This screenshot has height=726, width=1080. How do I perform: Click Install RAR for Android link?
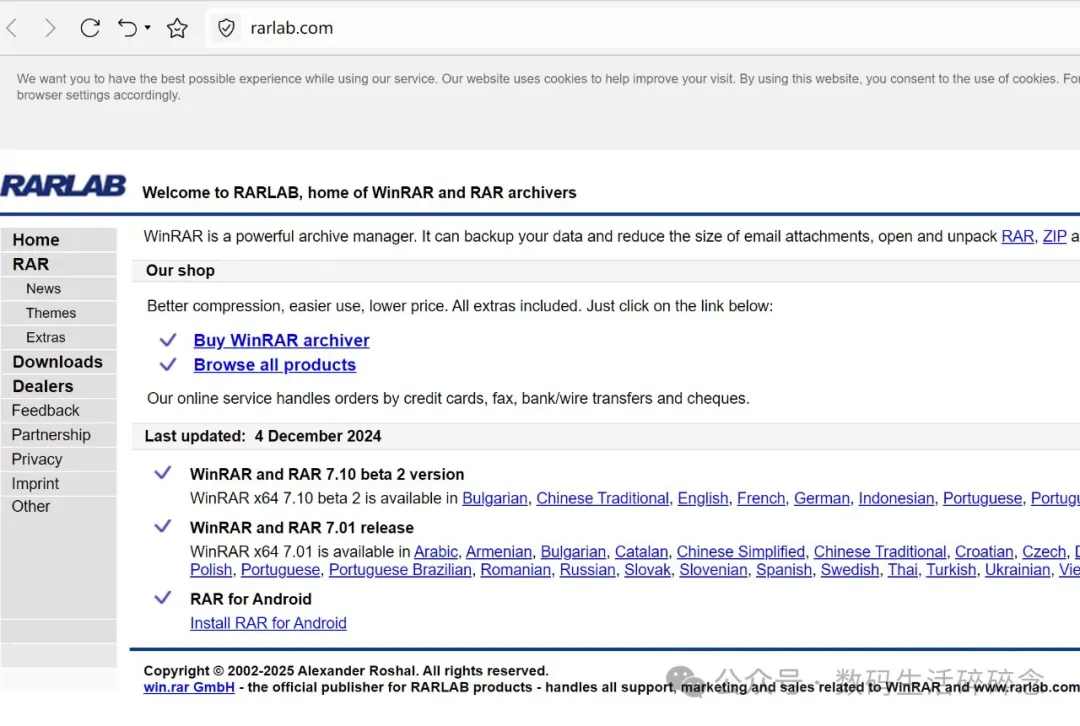point(268,623)
